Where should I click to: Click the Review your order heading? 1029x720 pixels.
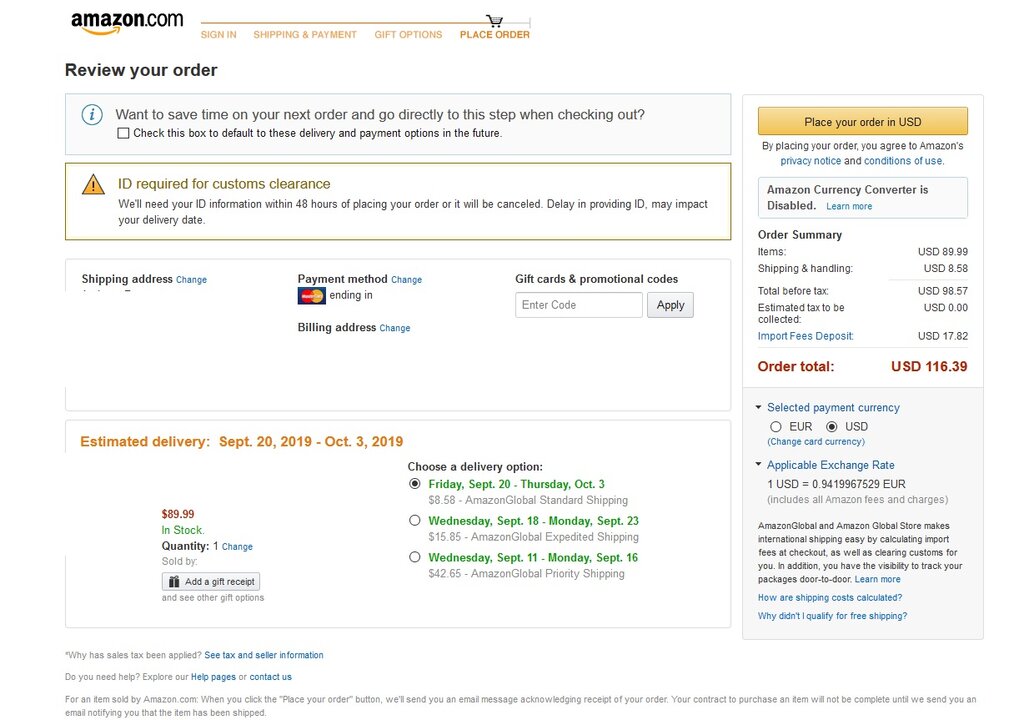click(x=141, y=70)
